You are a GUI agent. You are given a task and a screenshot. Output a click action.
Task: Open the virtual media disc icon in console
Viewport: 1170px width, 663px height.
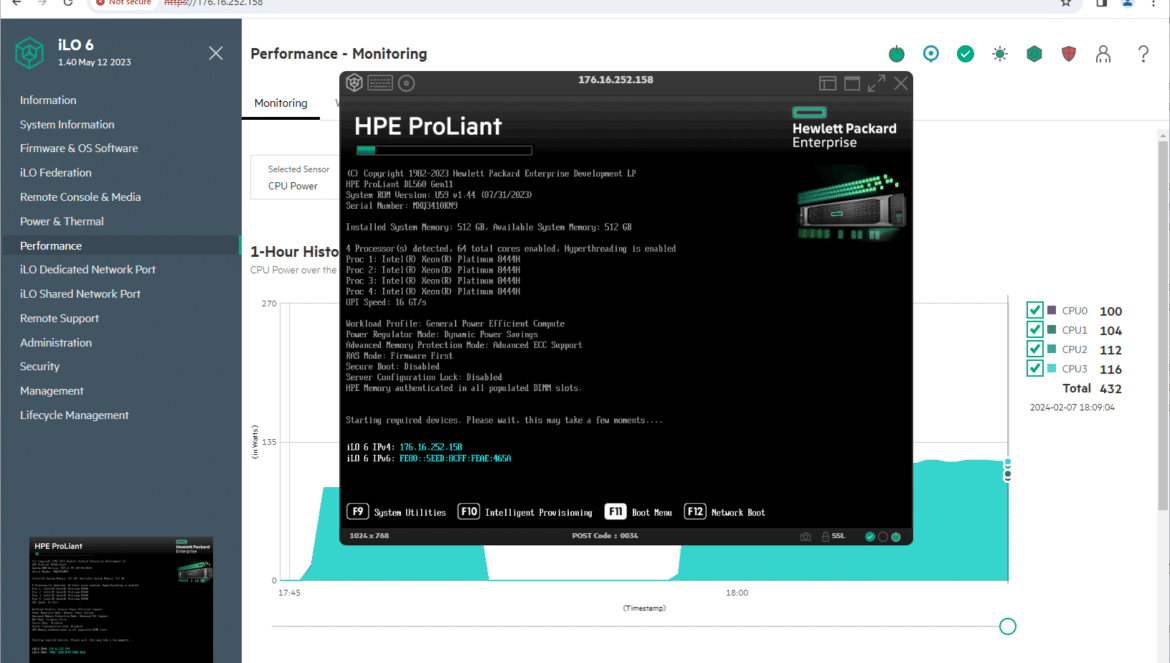[x=406, y=83]
